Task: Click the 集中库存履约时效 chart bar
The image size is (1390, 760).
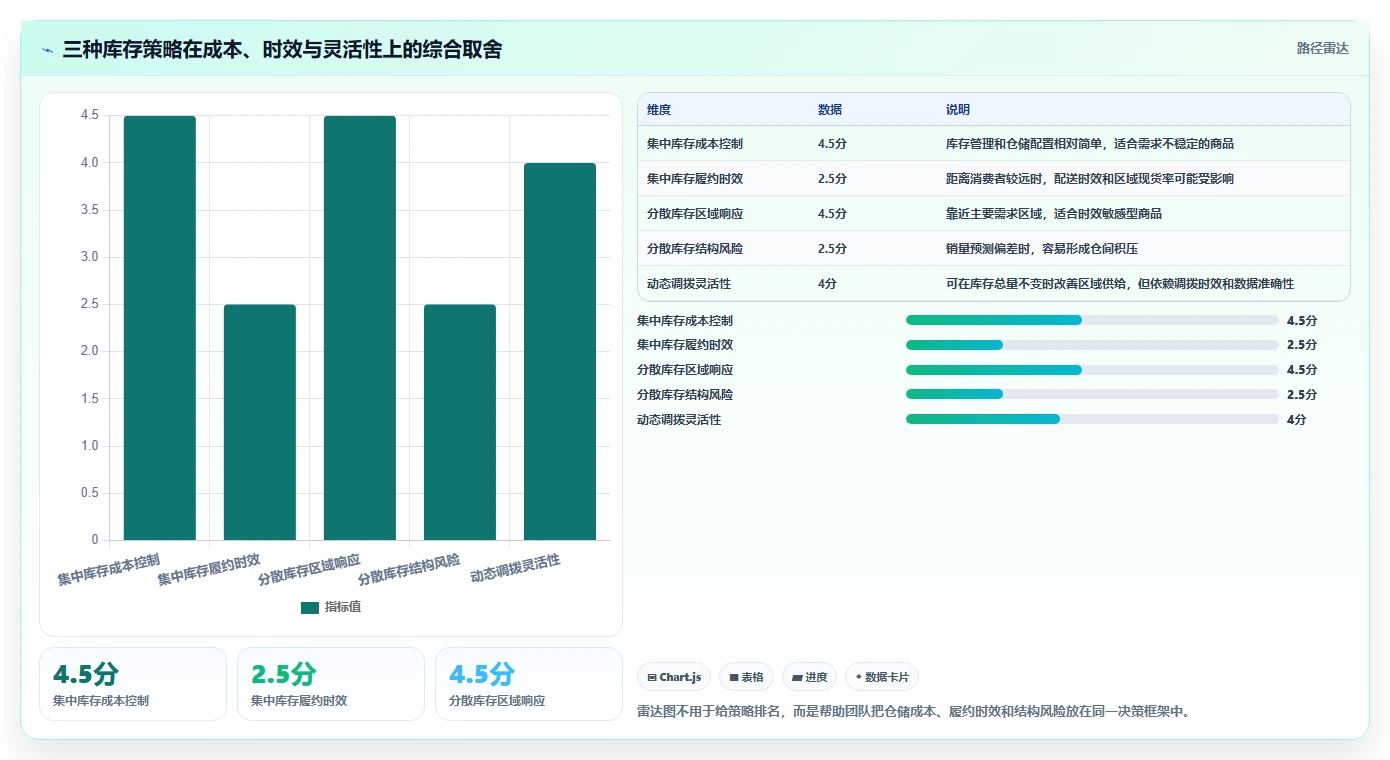Action: tap(260, 422)
